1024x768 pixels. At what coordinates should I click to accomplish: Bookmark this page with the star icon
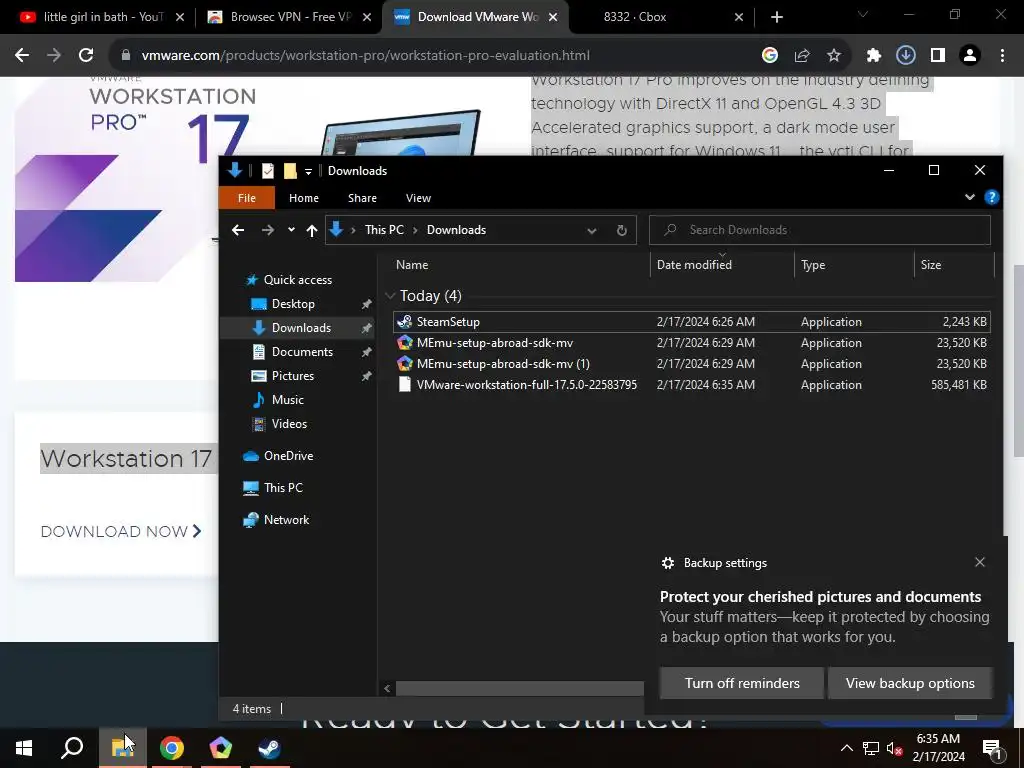834,56
